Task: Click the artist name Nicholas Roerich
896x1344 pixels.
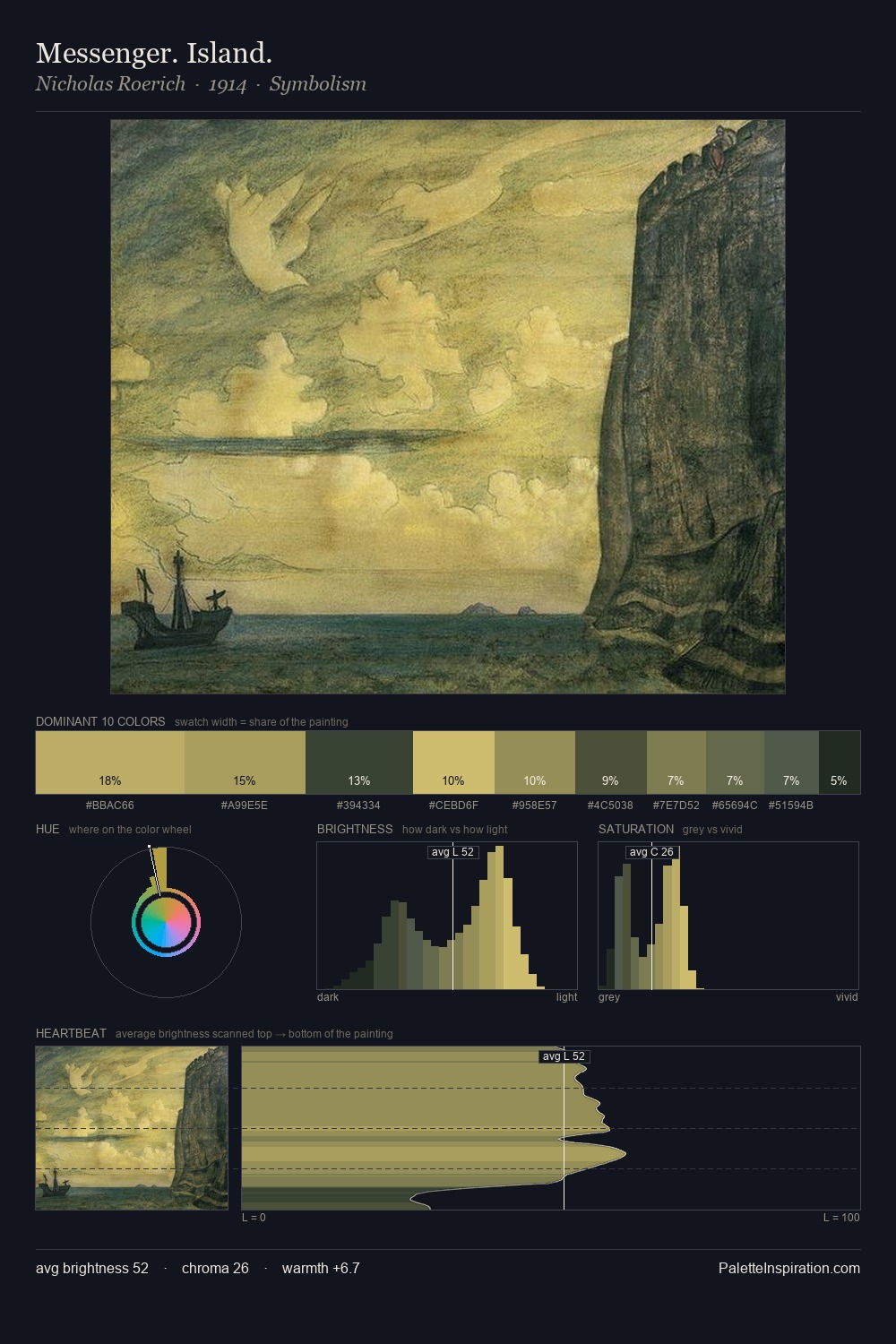Action: 110,84
